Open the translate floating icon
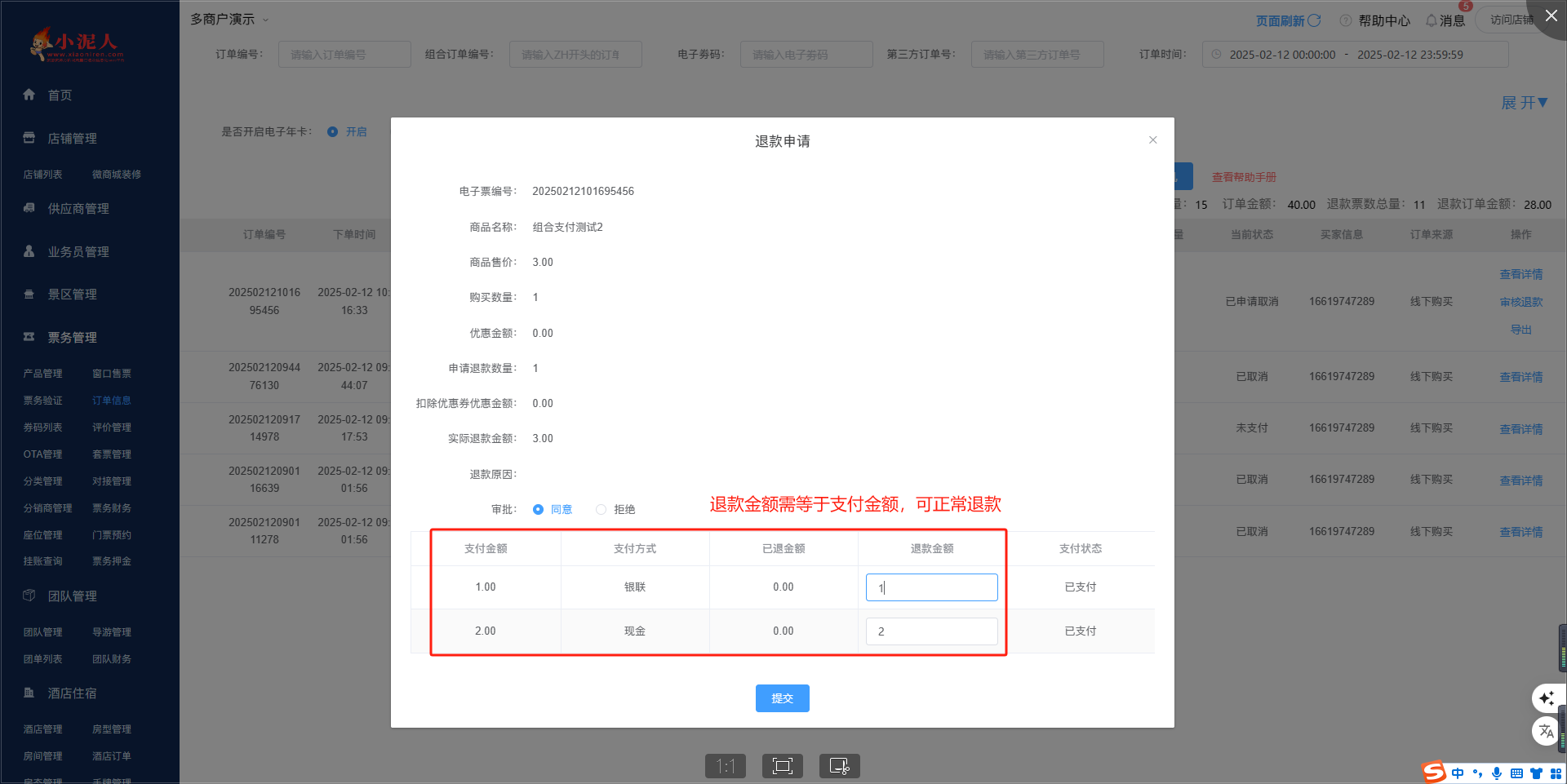 point(1546,731)
